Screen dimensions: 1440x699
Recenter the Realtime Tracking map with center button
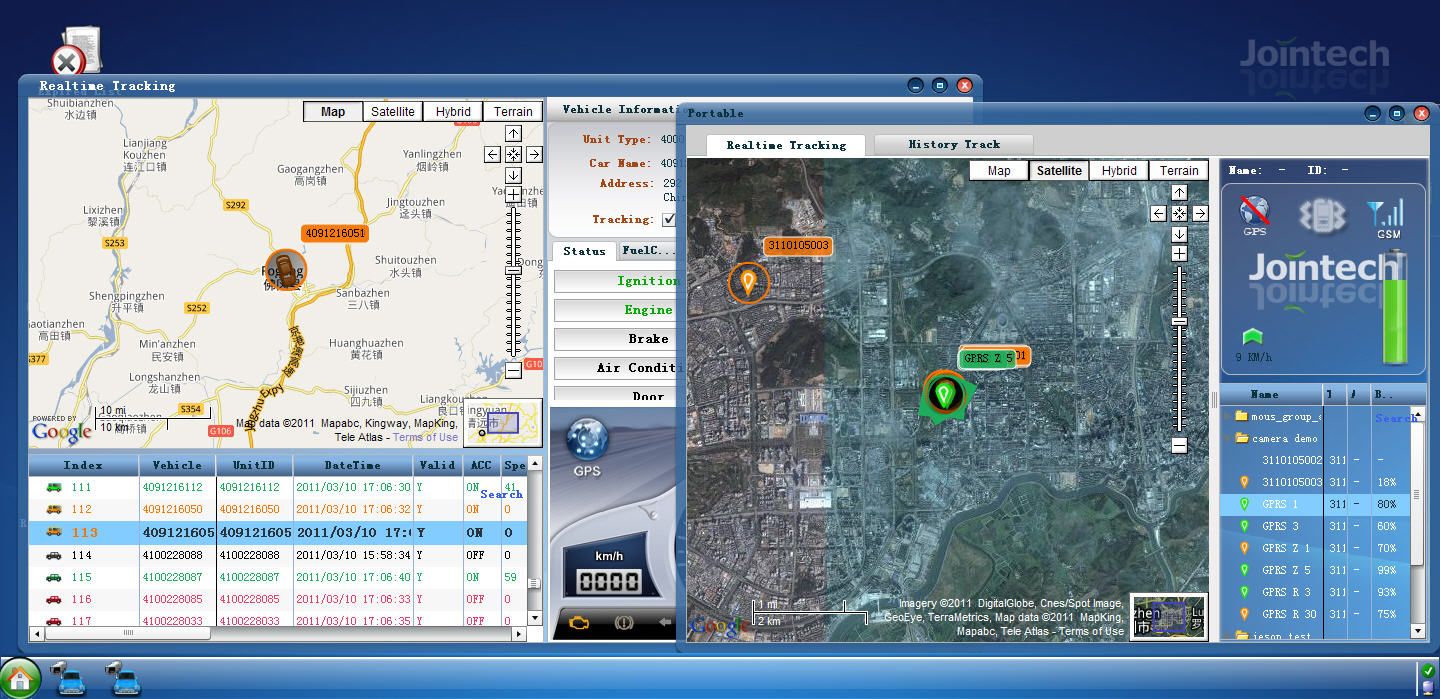point(513,154)
